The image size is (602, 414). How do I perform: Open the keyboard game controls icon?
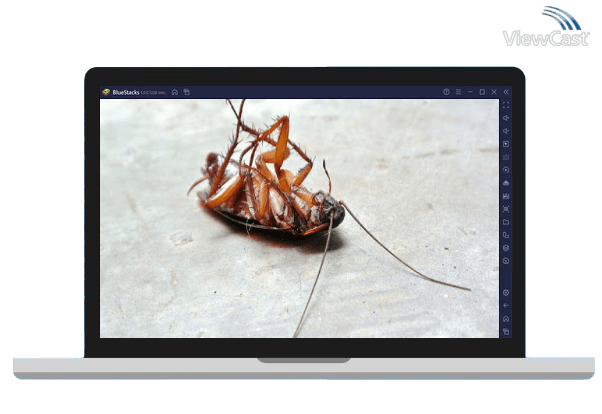[506, 157]
